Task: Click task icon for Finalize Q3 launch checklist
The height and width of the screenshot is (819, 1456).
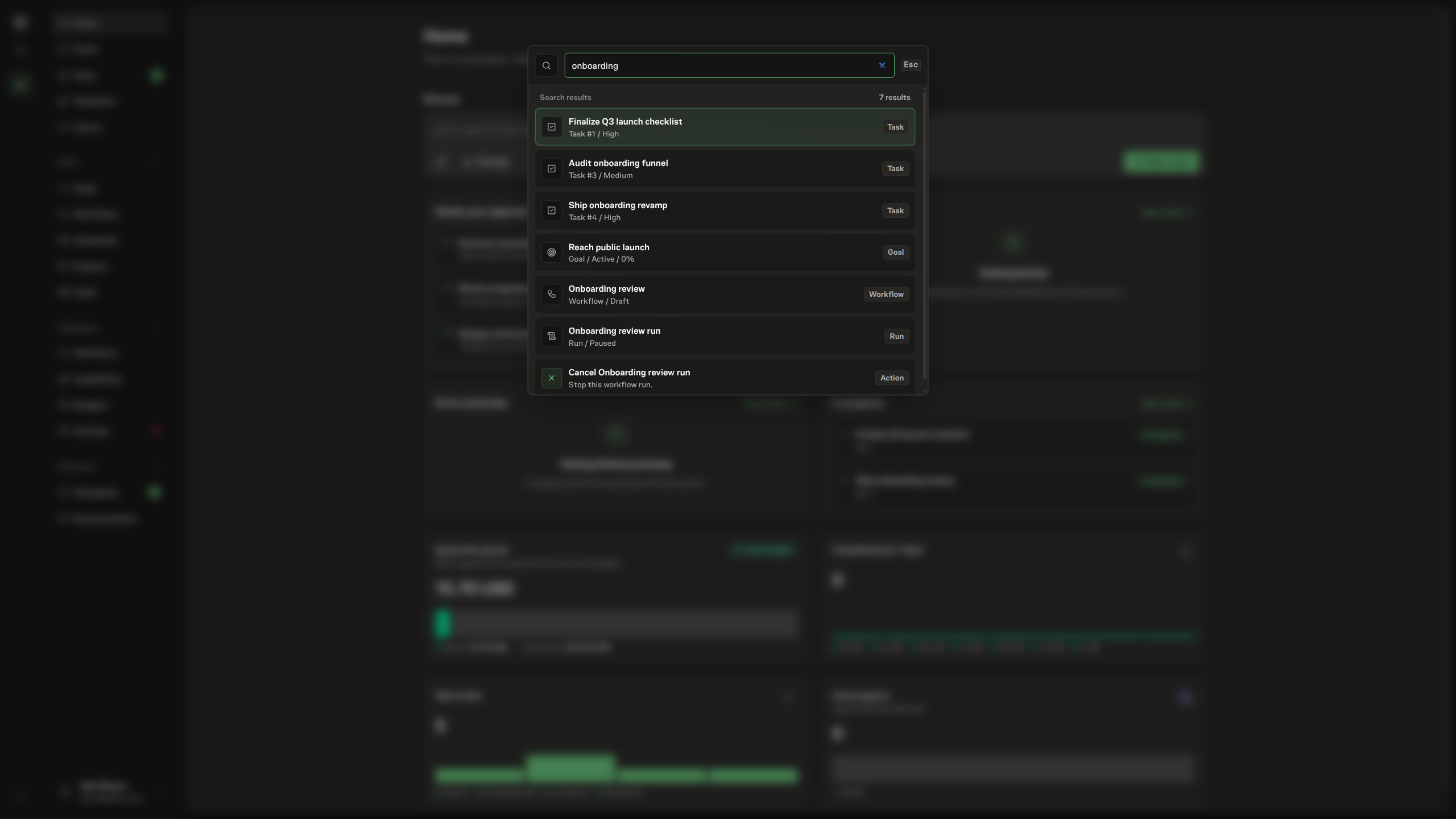Action: (x=551, y=127)
